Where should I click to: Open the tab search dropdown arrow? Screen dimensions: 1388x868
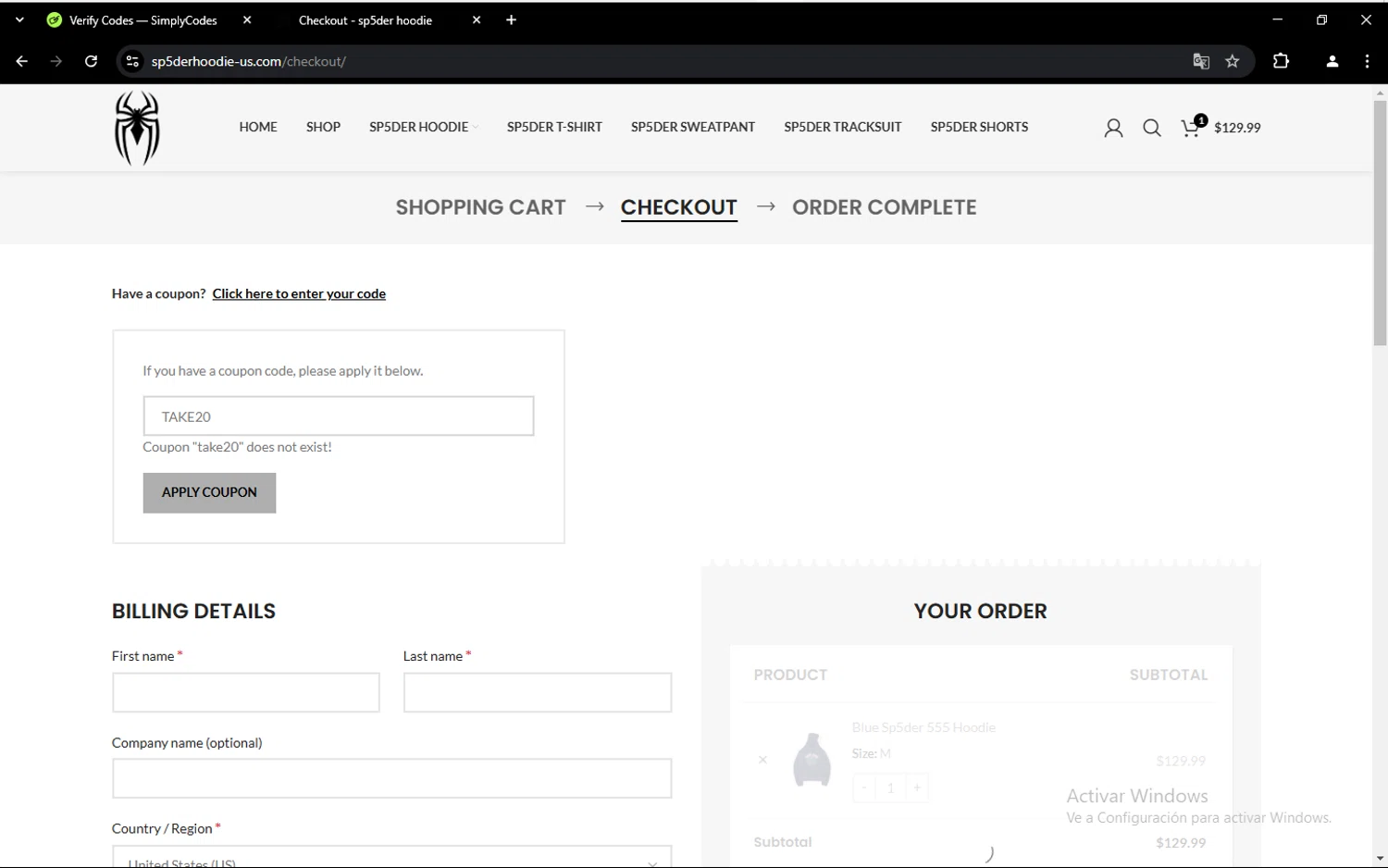pyautogui.click(x=19, y=19)
